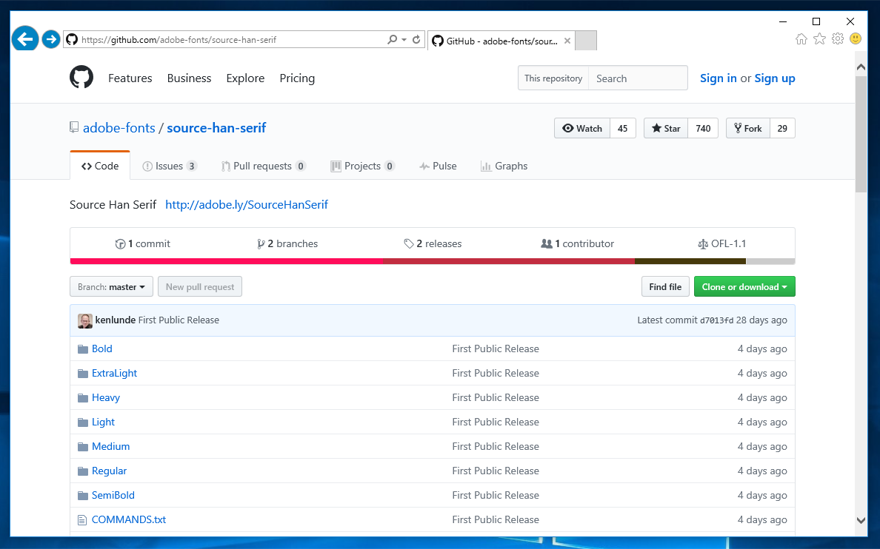
Task: Refresh the page with reload icon
Action: pyautogui.click(x=416, y=39)
